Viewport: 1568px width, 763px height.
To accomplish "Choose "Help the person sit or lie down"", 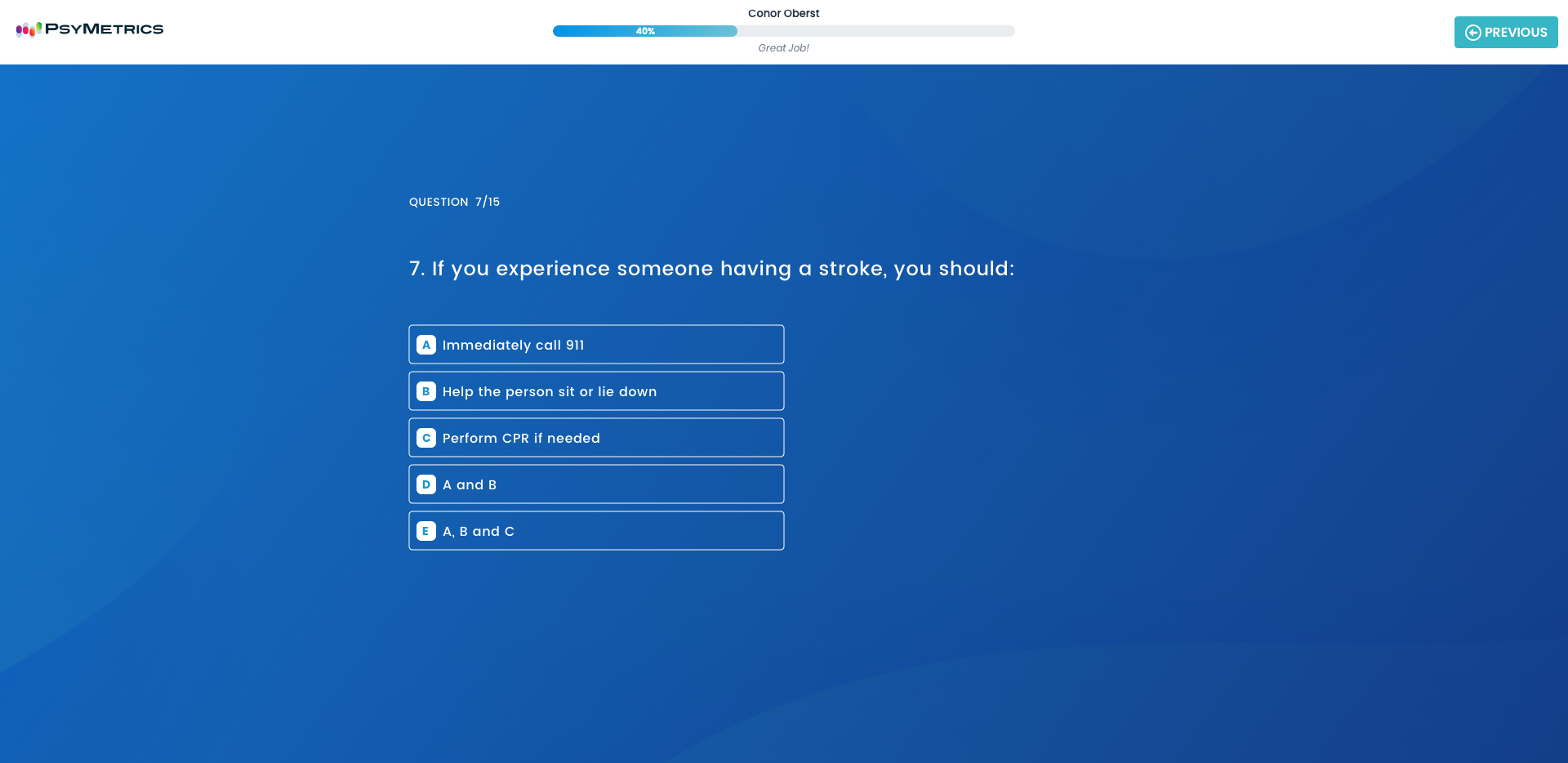I will pyautogui.click(x=549, y=391).
